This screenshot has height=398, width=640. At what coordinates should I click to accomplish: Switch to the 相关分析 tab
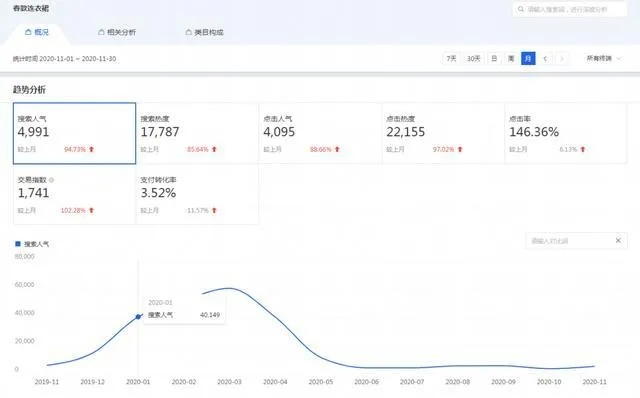pos(117,32)
